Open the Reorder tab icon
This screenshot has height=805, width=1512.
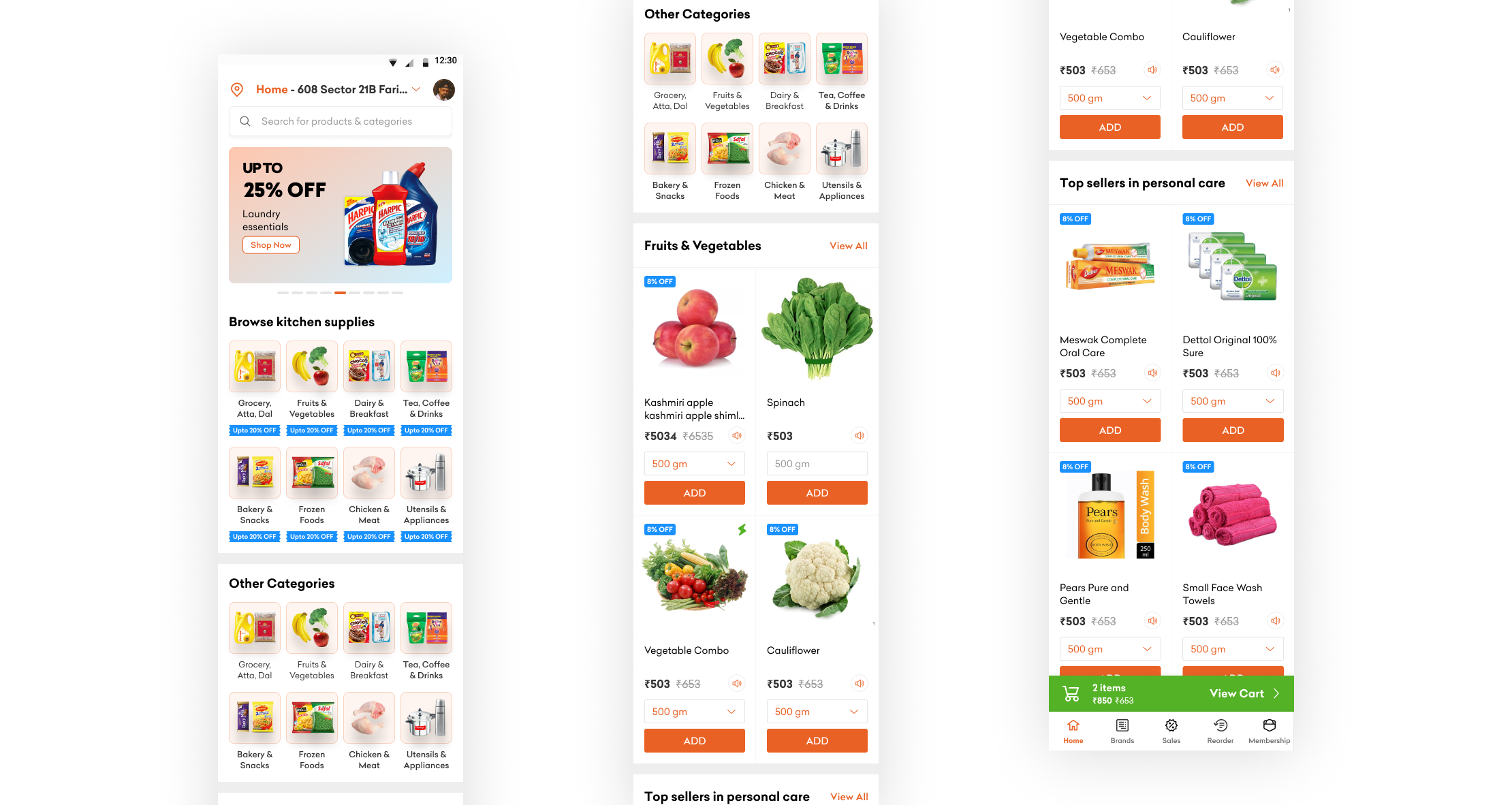click(x=1220, y=725)
